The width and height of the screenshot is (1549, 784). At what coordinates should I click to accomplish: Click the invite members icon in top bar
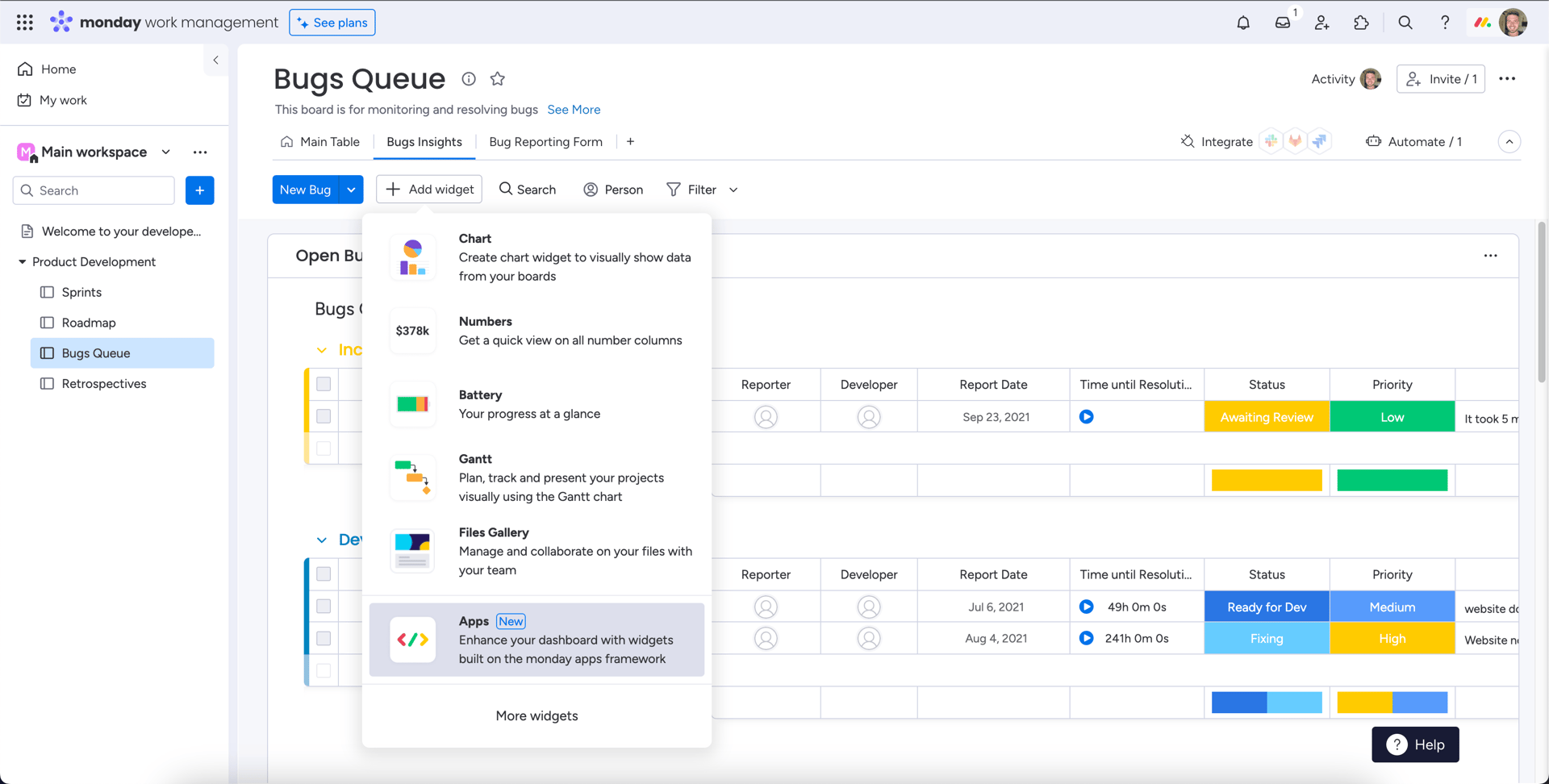tap(1322, 23)
